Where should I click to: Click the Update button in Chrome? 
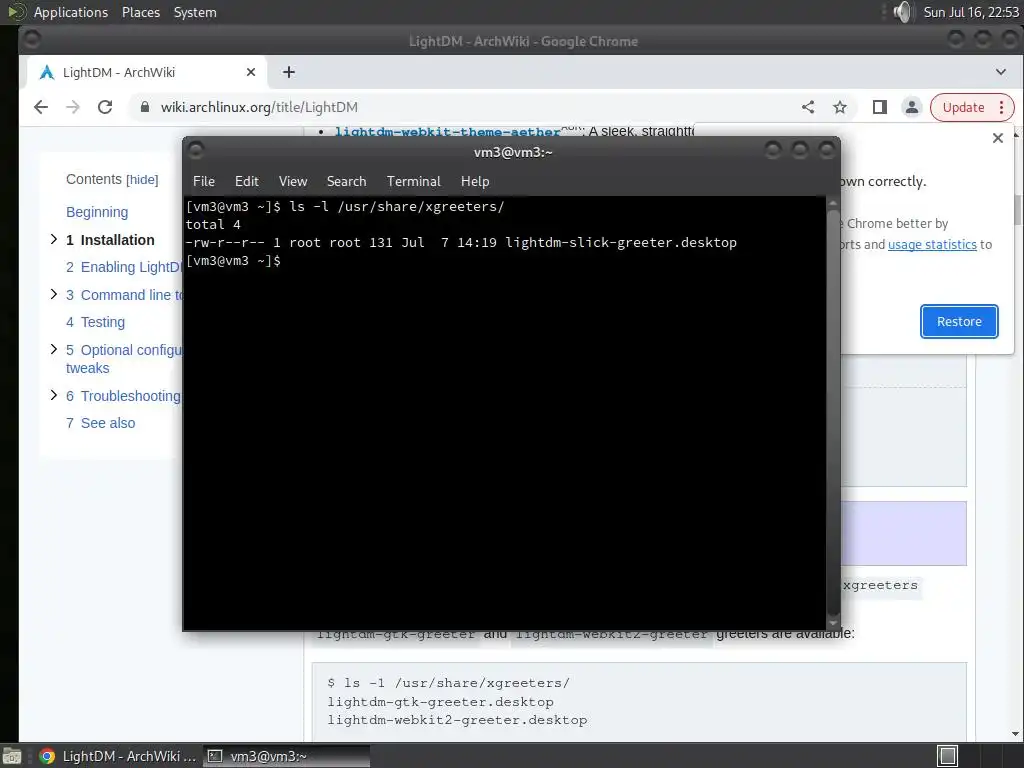point(963,107)
